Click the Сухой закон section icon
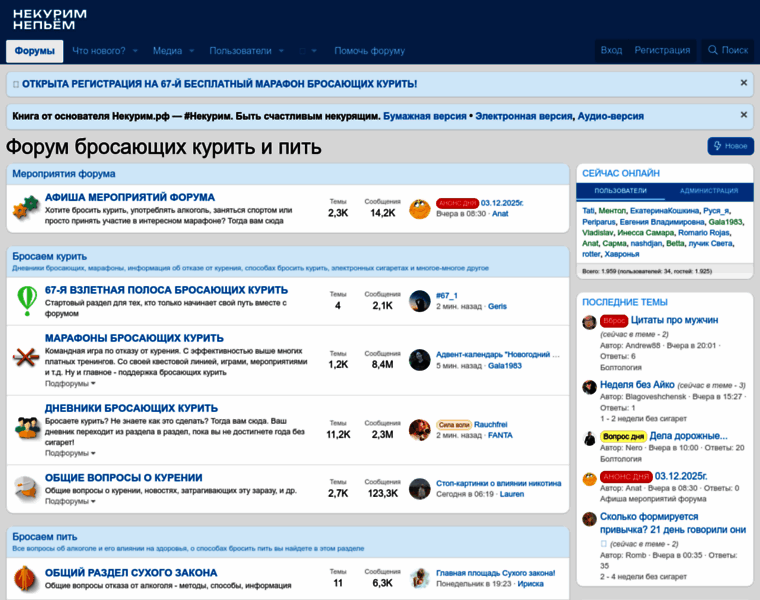 25,578
